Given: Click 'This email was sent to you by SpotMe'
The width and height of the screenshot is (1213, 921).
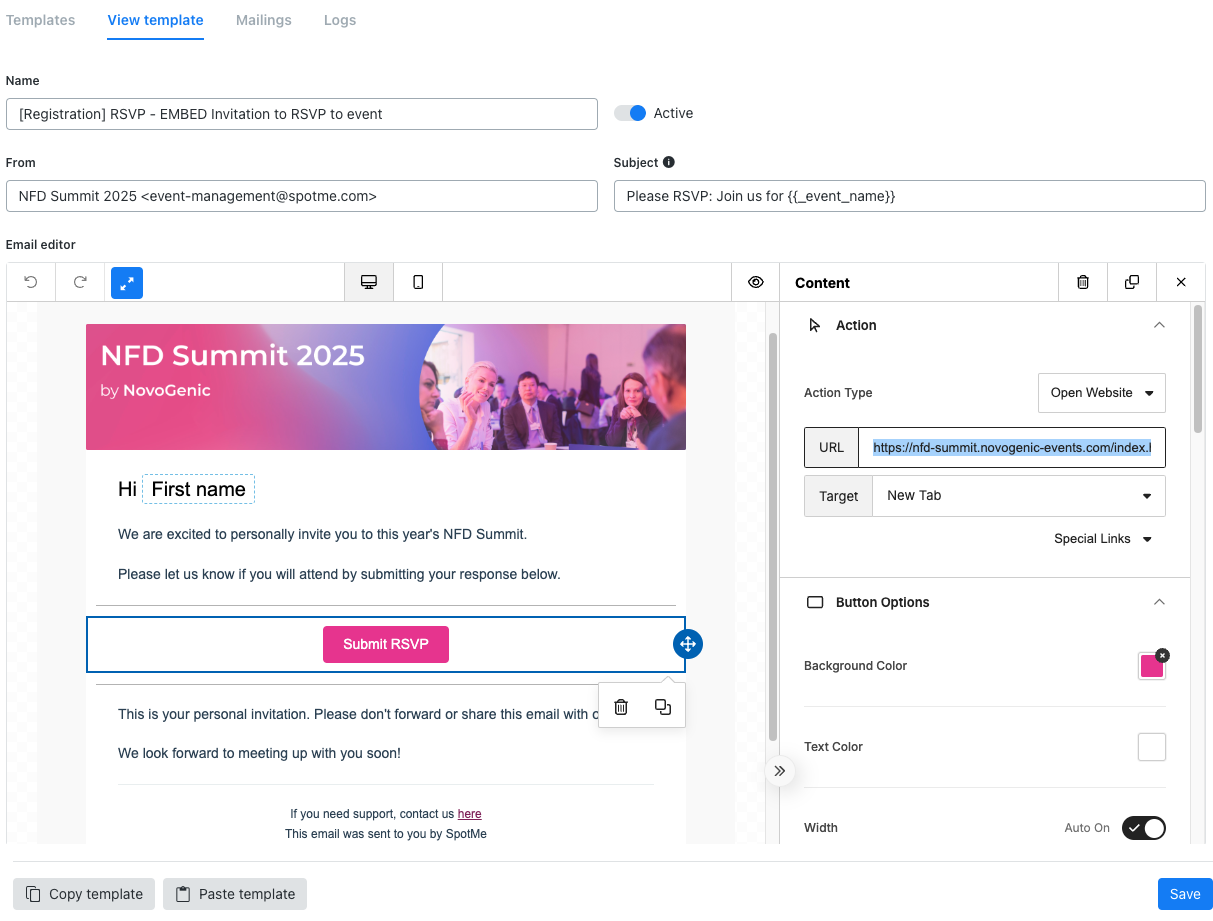Looking at the screenshot, I should tap(386, 834).
